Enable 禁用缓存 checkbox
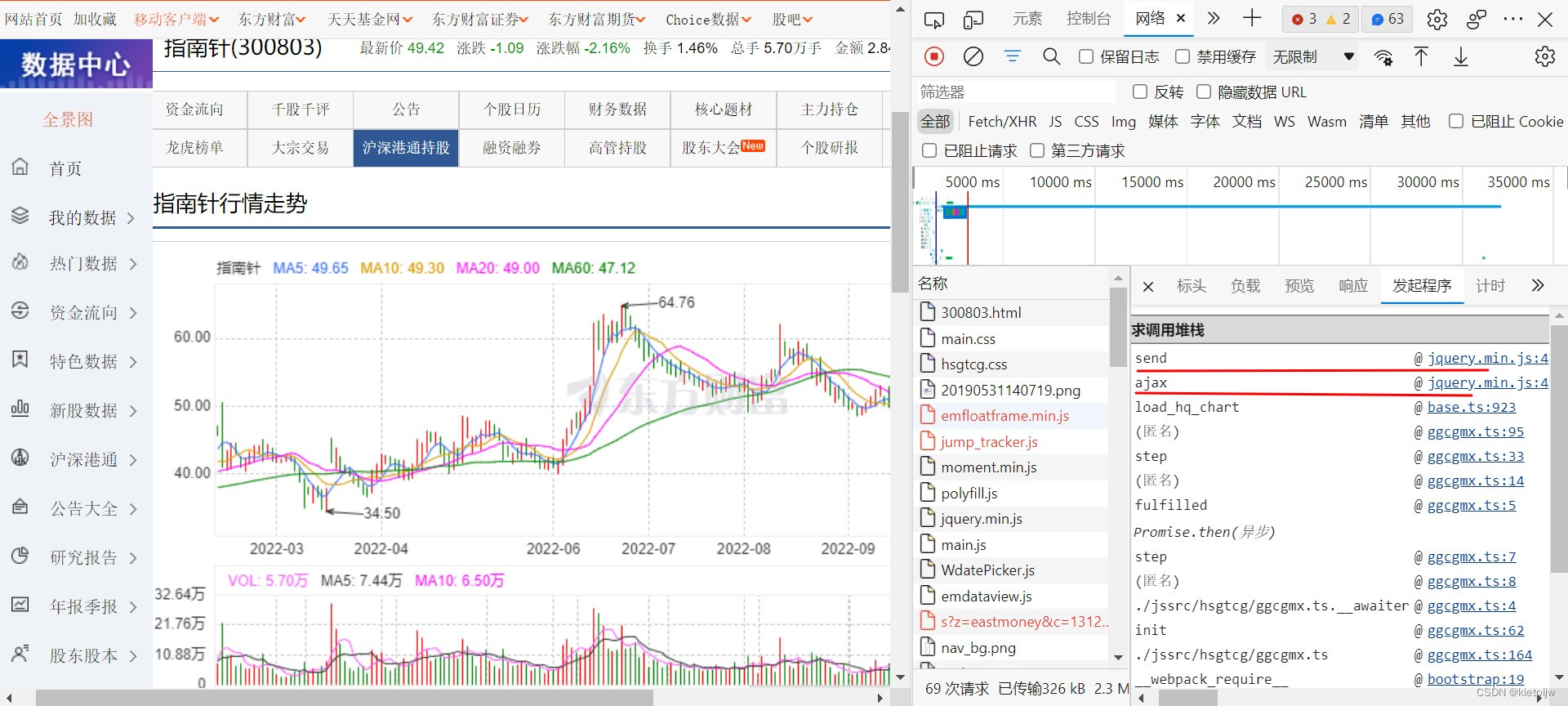This screenshot has height=706, width=1568. click(x=1183, y=56)
